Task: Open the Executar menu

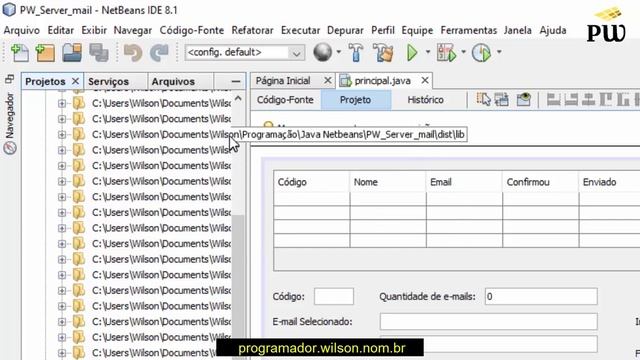Action: (300, 30)
